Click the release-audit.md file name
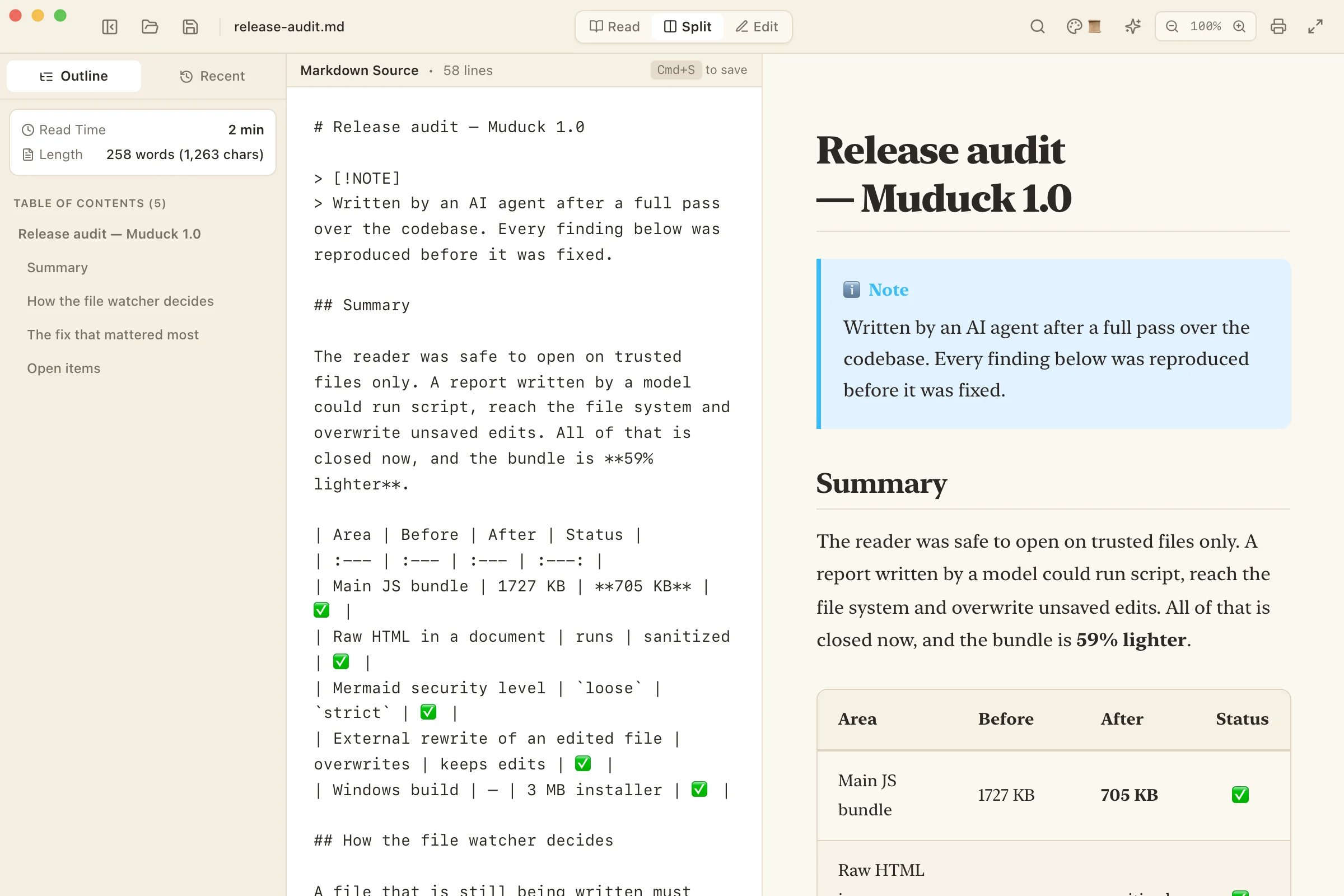This screenshot has width=1344, height=896. pyautogui.click(x=289, y=27)
